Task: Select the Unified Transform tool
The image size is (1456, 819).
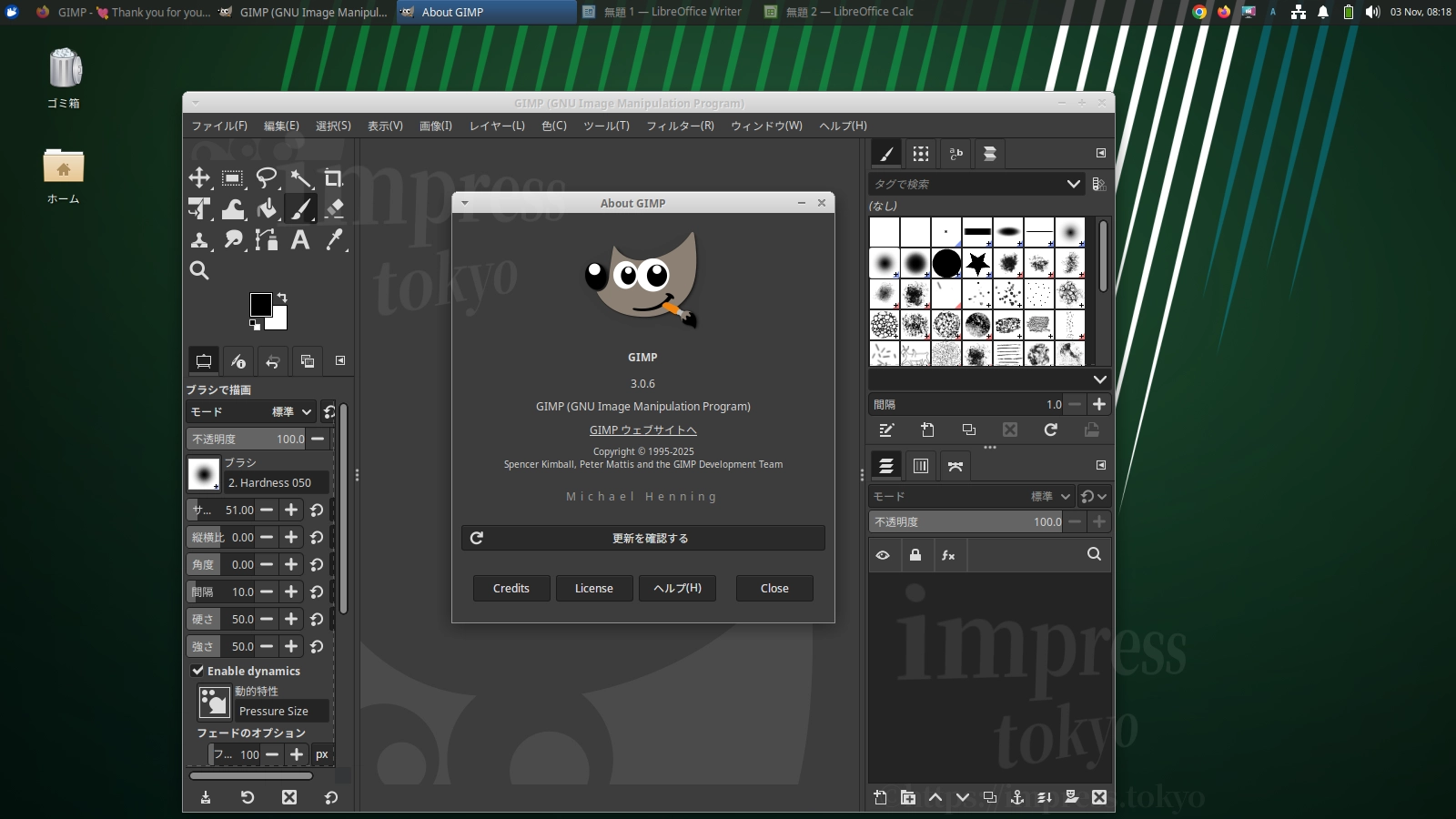Action: pos(199,208)
